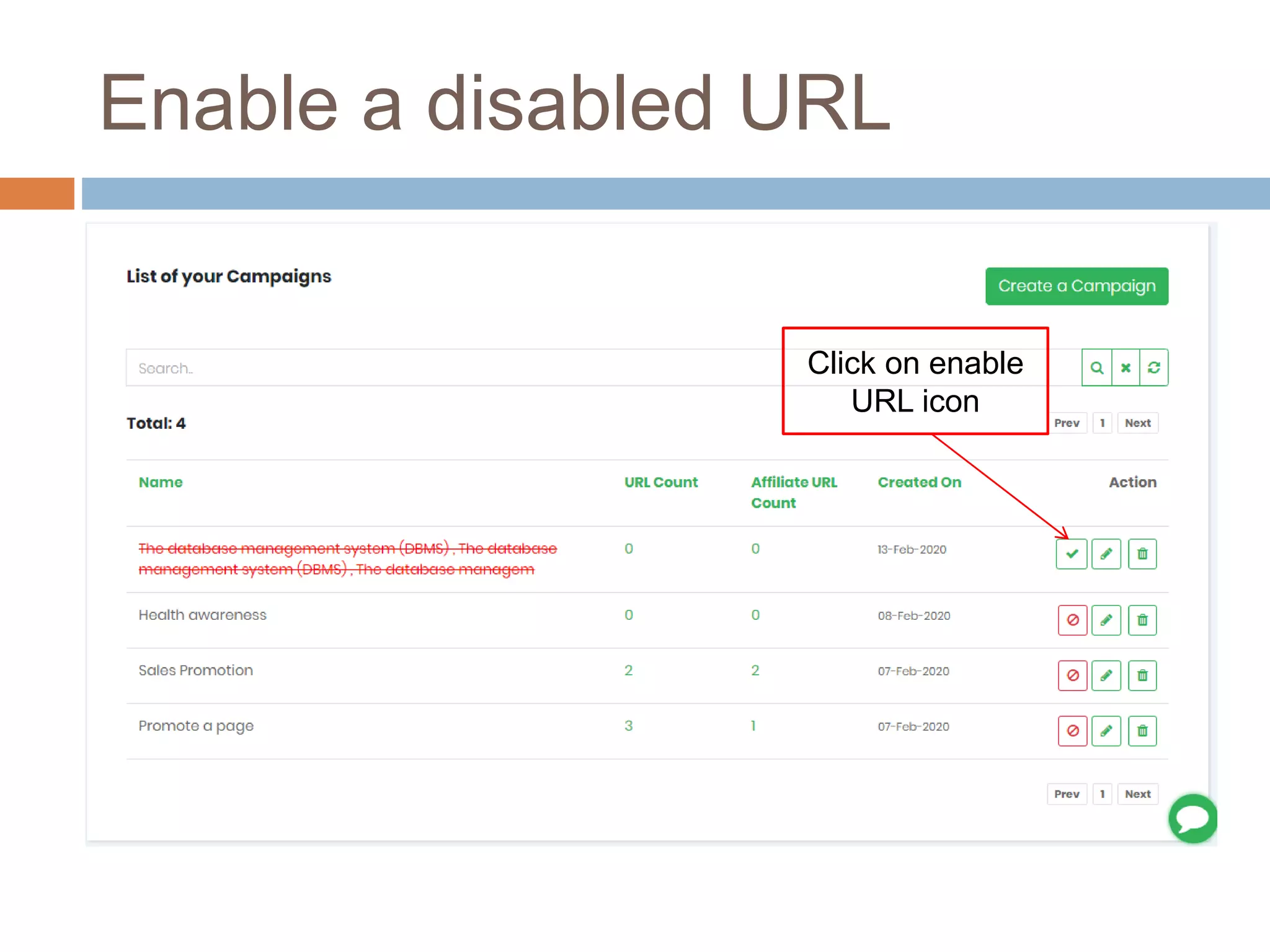Delete the Sales Promotion campaign

tap(1142, 675)
